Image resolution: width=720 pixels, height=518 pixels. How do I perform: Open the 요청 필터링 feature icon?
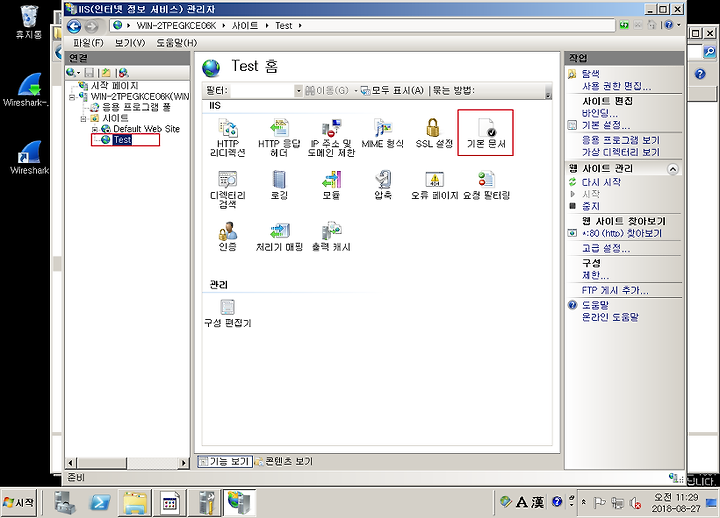[x=486, y=185]
